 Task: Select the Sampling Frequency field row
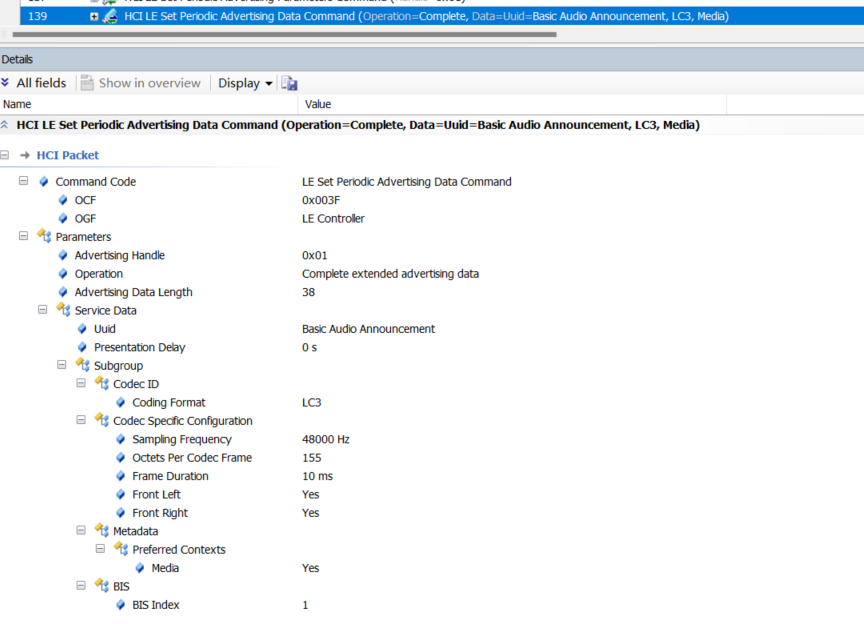click(181, 439)
